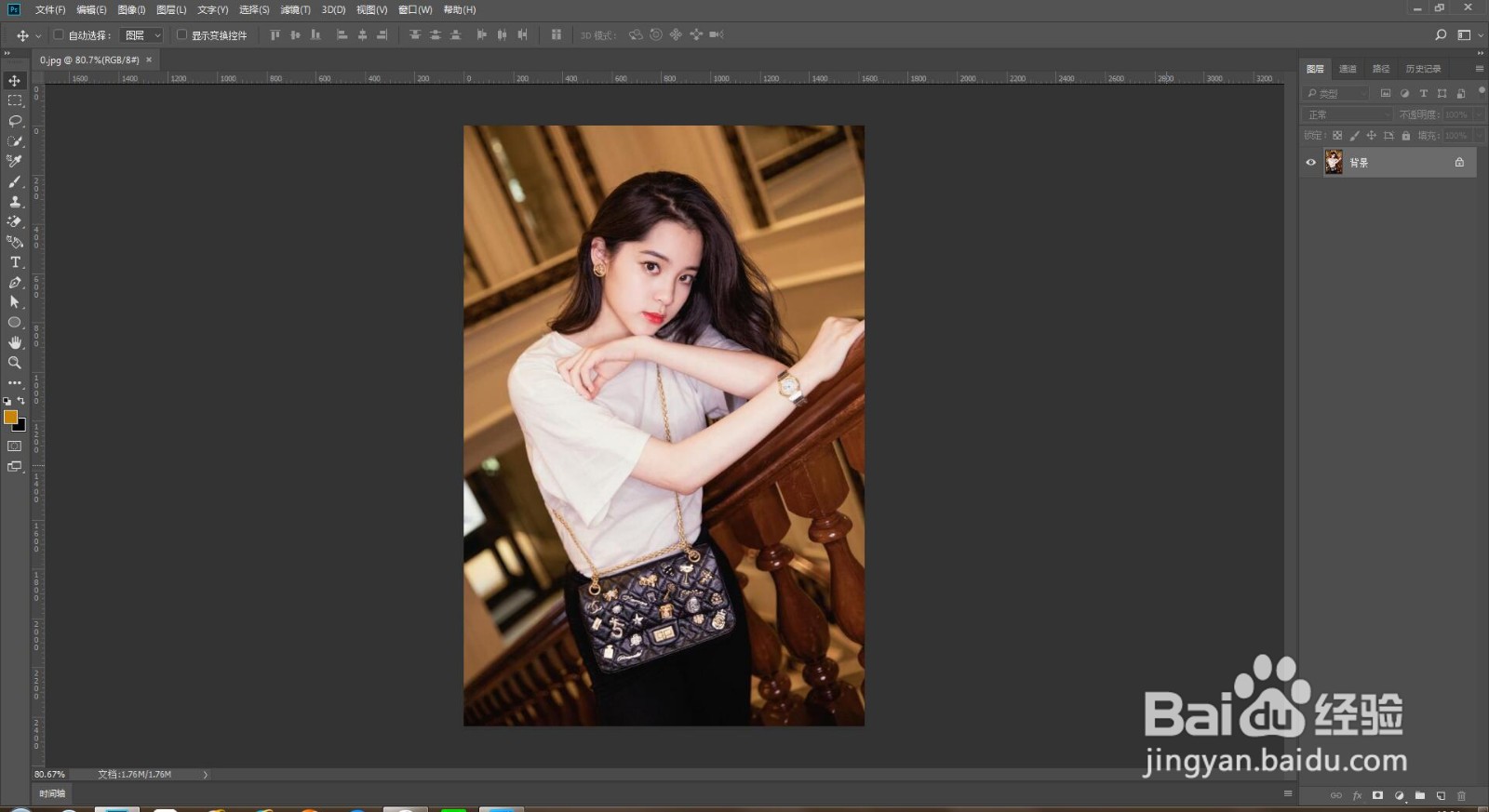Create new adjustment layer
This screenshot has width=1489, height=812.
pos(1399,796)
